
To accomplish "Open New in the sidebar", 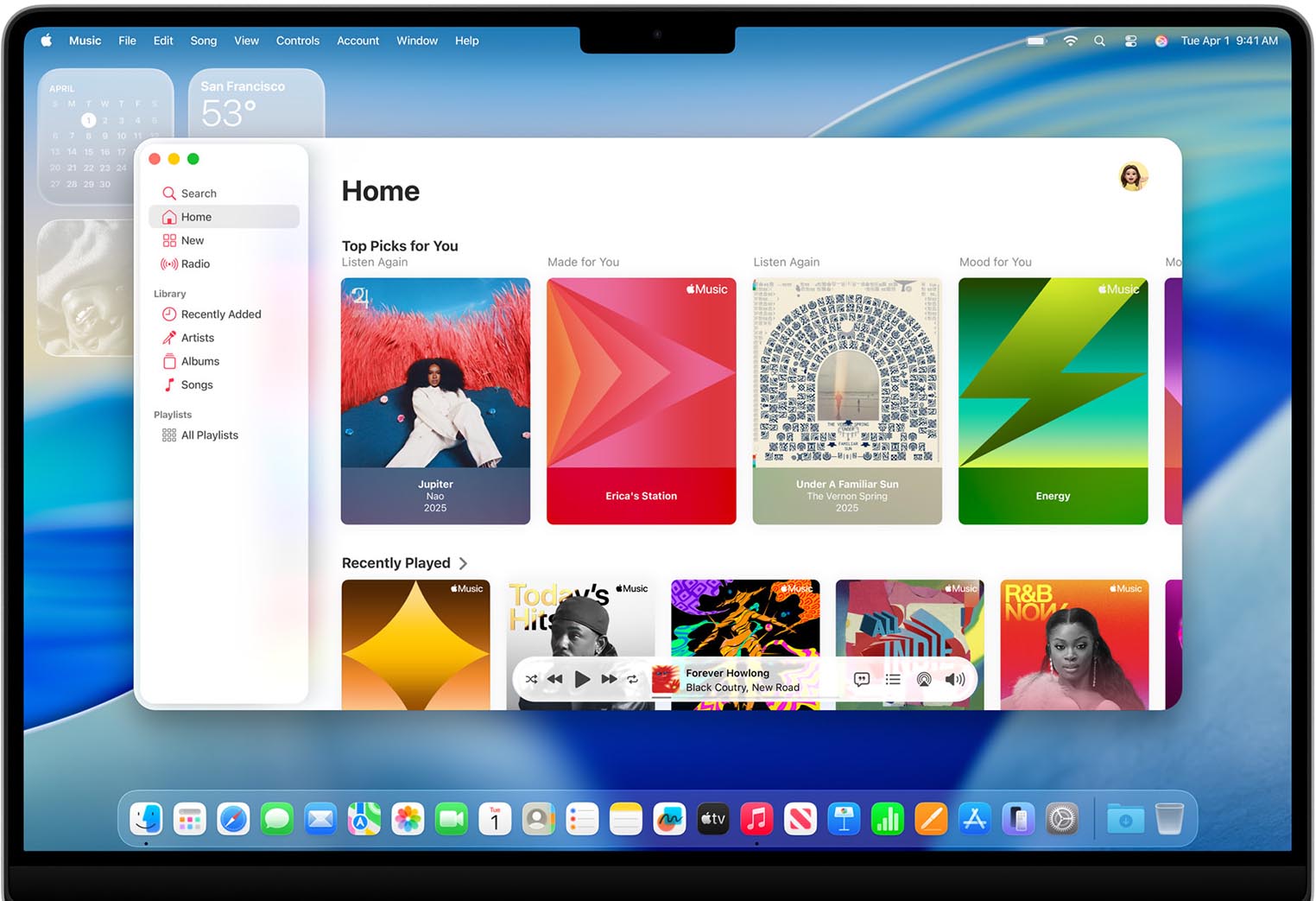I will pos(225,240).
